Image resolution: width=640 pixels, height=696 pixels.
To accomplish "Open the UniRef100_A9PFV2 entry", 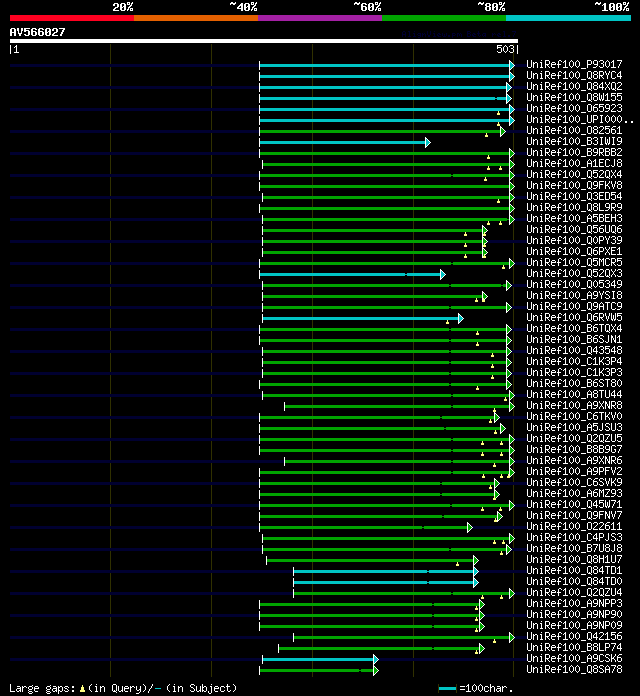I will click(574, 472).
